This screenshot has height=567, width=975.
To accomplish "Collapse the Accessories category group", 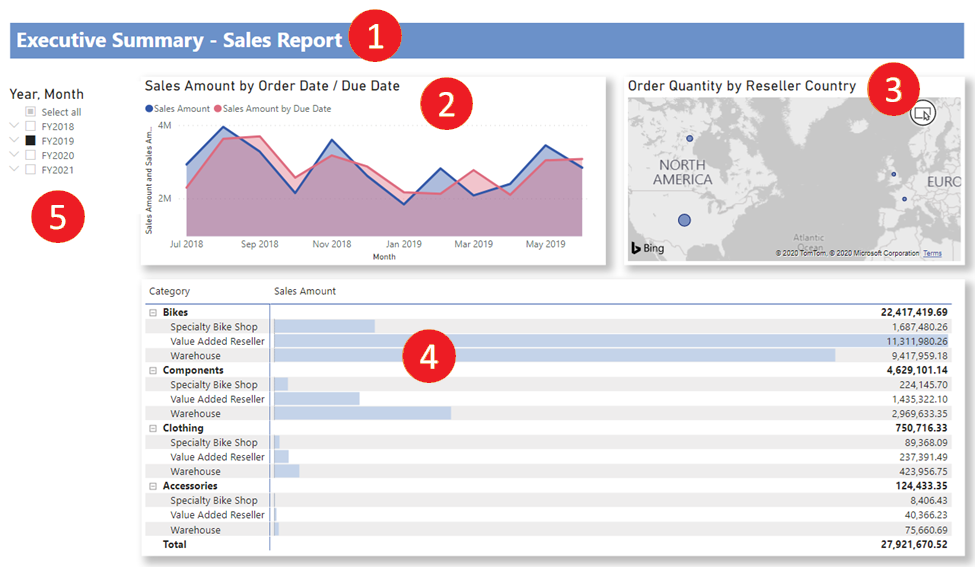I will [153, 486].
